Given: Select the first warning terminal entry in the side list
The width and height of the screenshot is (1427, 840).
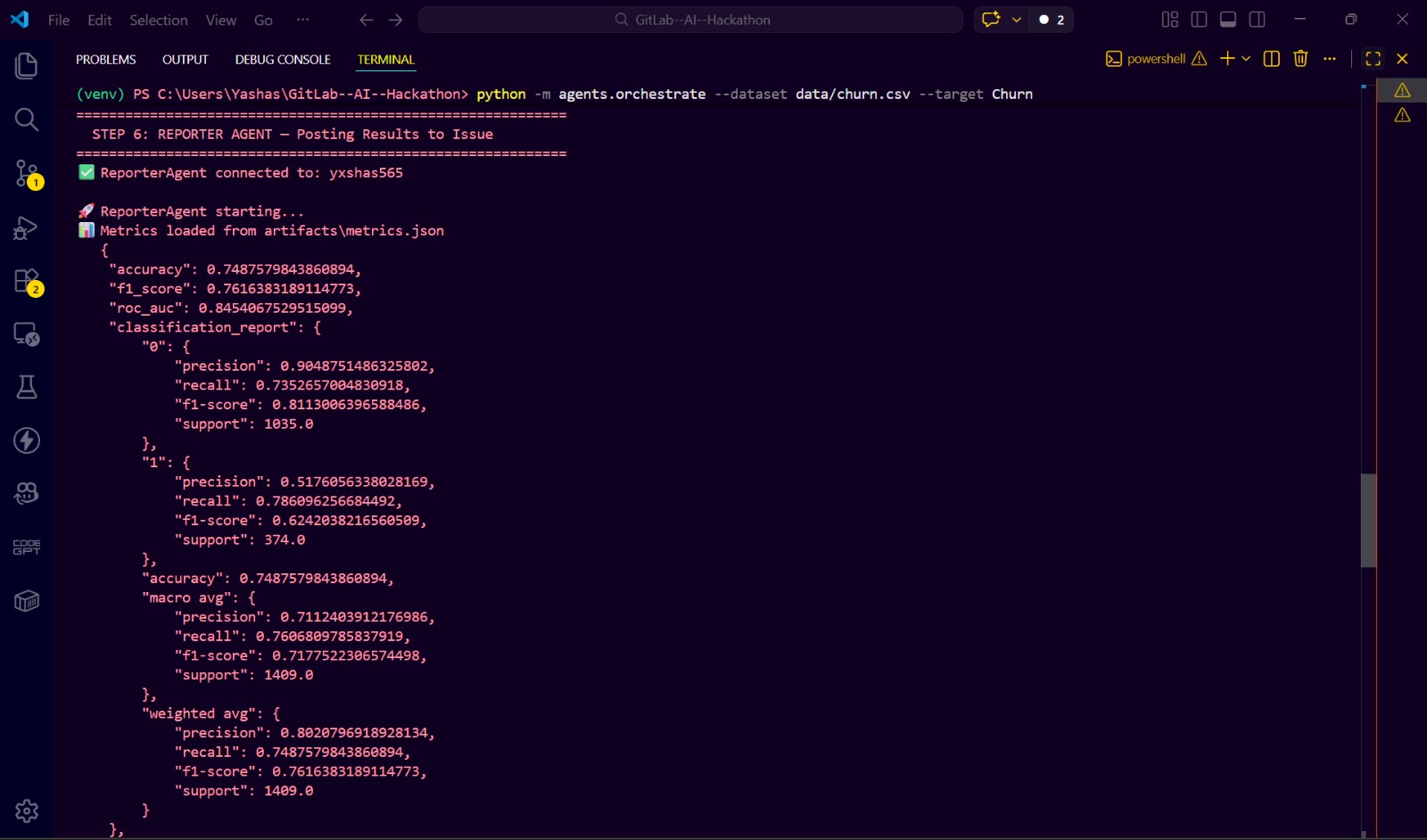Looking at the screenshot, I should pos(1403,90).
